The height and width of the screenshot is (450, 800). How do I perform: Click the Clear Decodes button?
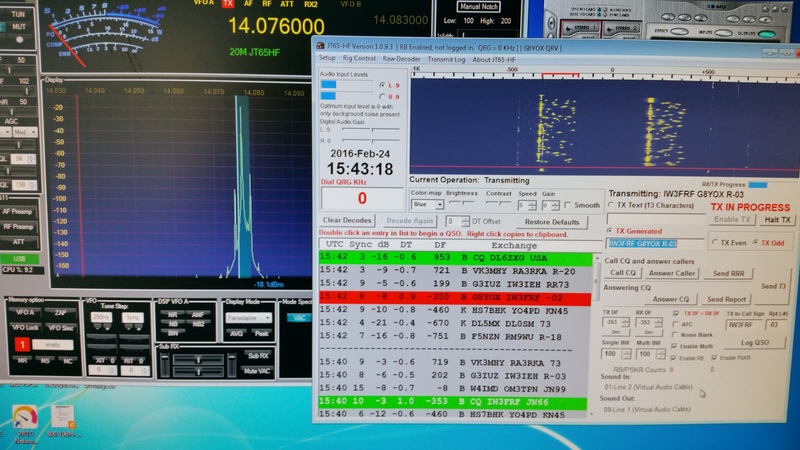347,220
